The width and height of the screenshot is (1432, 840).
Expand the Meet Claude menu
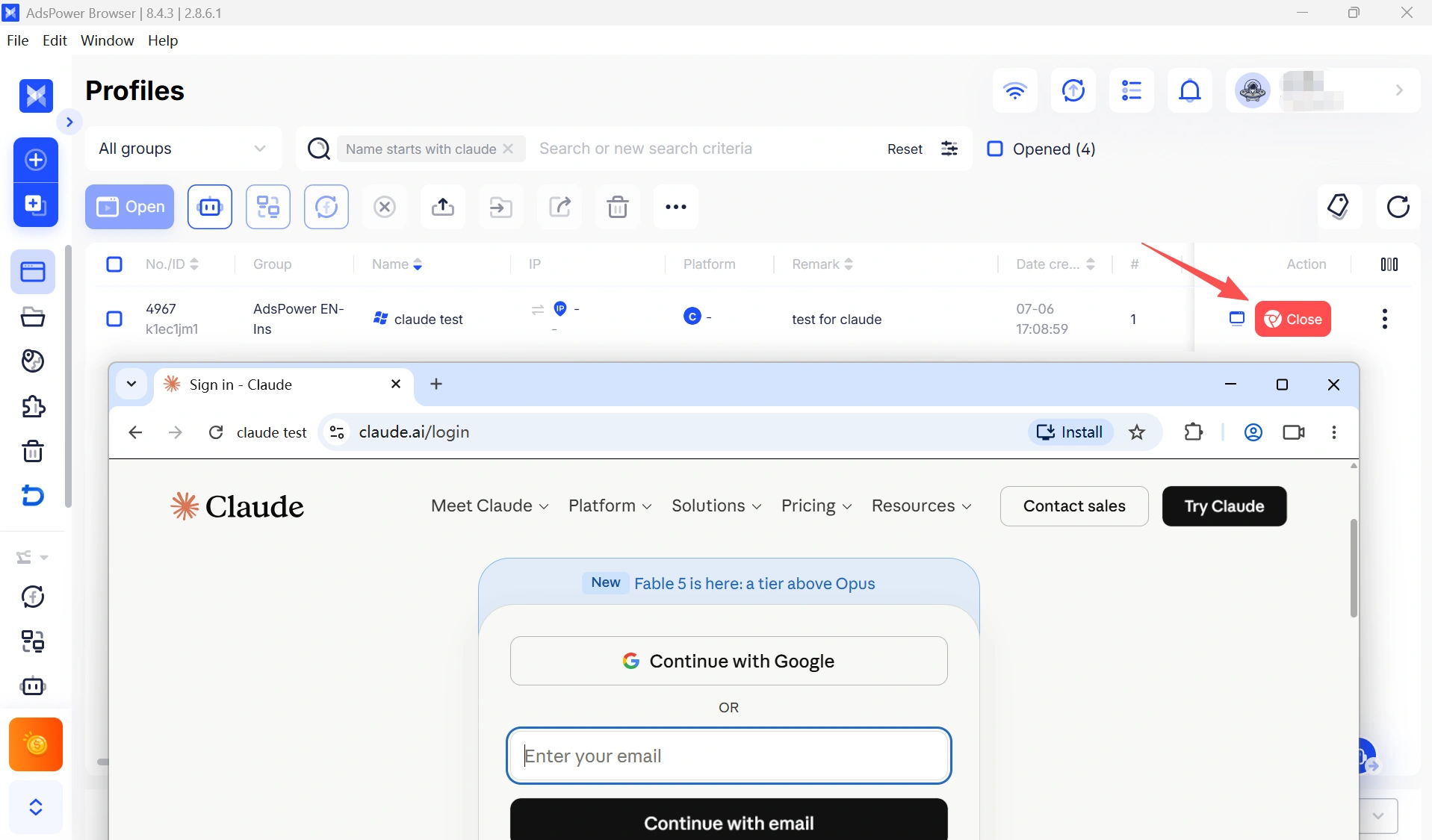490,506
